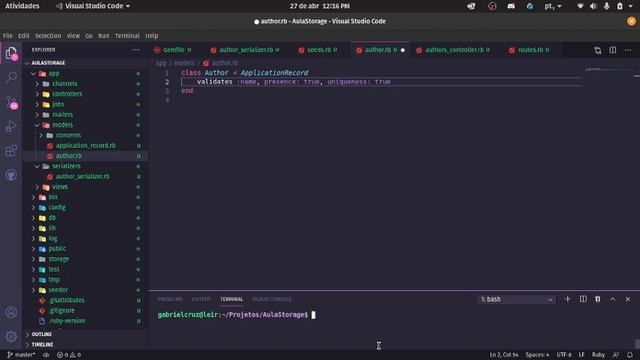Viewport: 640px width, 360px height.
Task: Open Explorer more actions ellipsis
Action: [x=136, y=50]
